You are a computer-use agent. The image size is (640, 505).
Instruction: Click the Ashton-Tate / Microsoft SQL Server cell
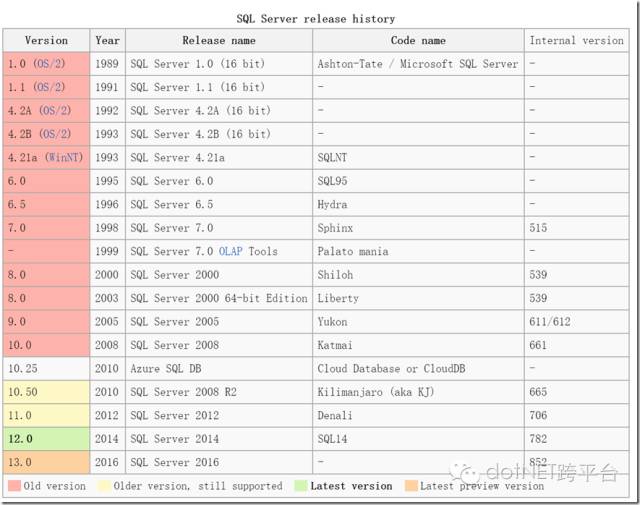pyautogui.click(x=418, y=64)
